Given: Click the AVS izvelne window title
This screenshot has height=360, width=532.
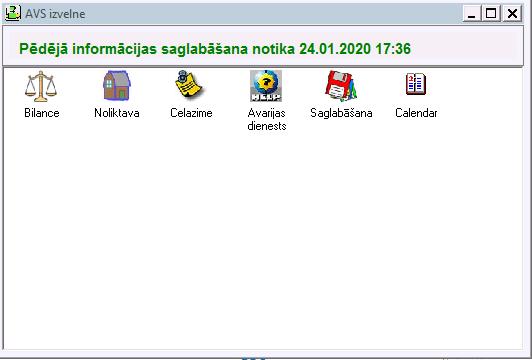Looking at the screenshot, I should click(x=55, y=14).
